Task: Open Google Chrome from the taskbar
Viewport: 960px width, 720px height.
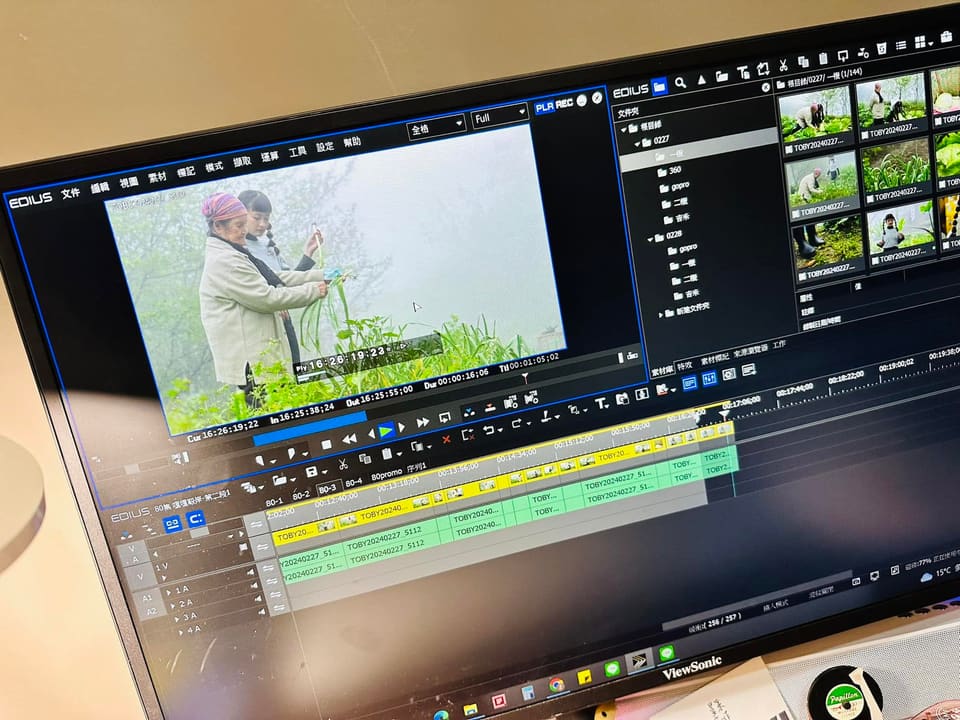Action: click(x=557, y=684)
